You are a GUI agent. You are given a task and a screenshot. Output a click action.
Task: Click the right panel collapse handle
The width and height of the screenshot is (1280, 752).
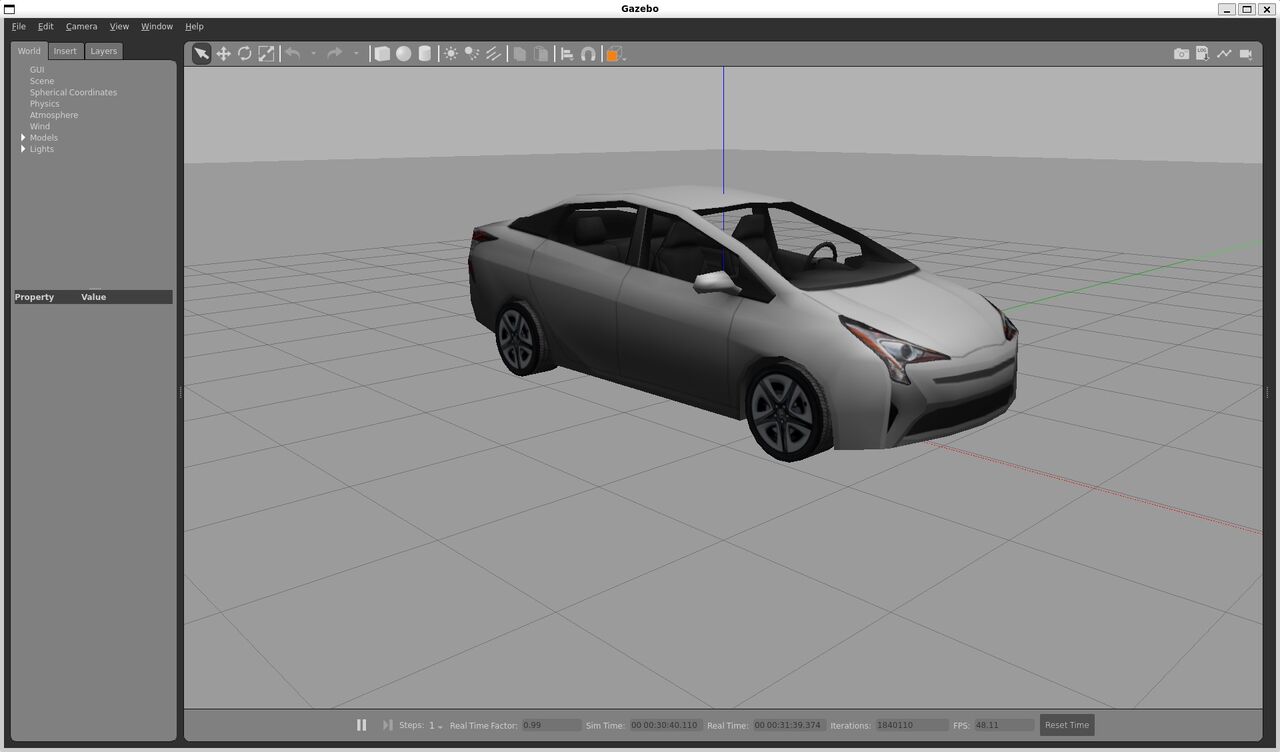1267,393
